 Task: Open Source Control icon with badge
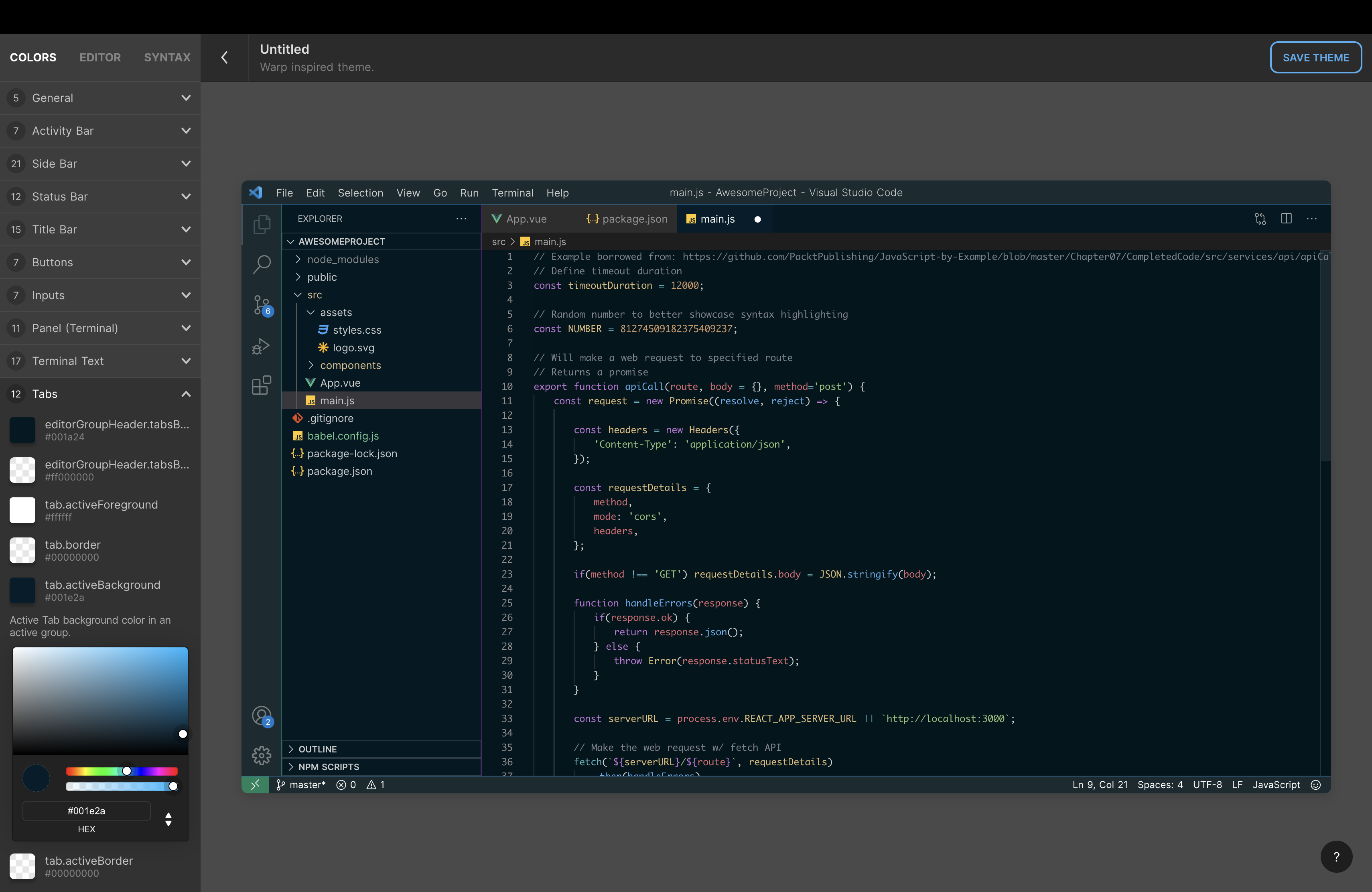(x=262, y=304)
